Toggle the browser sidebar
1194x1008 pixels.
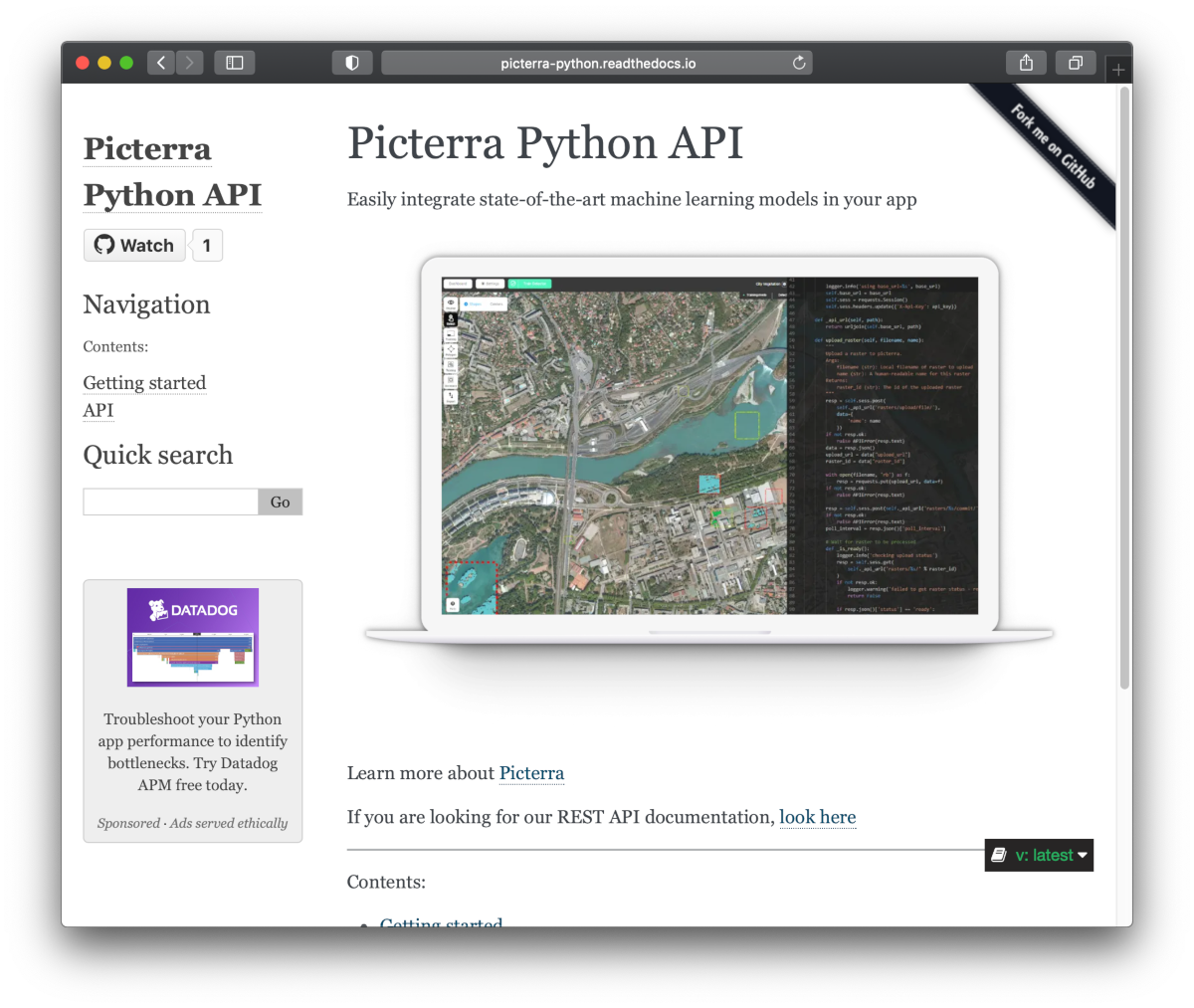pos(235,62)
